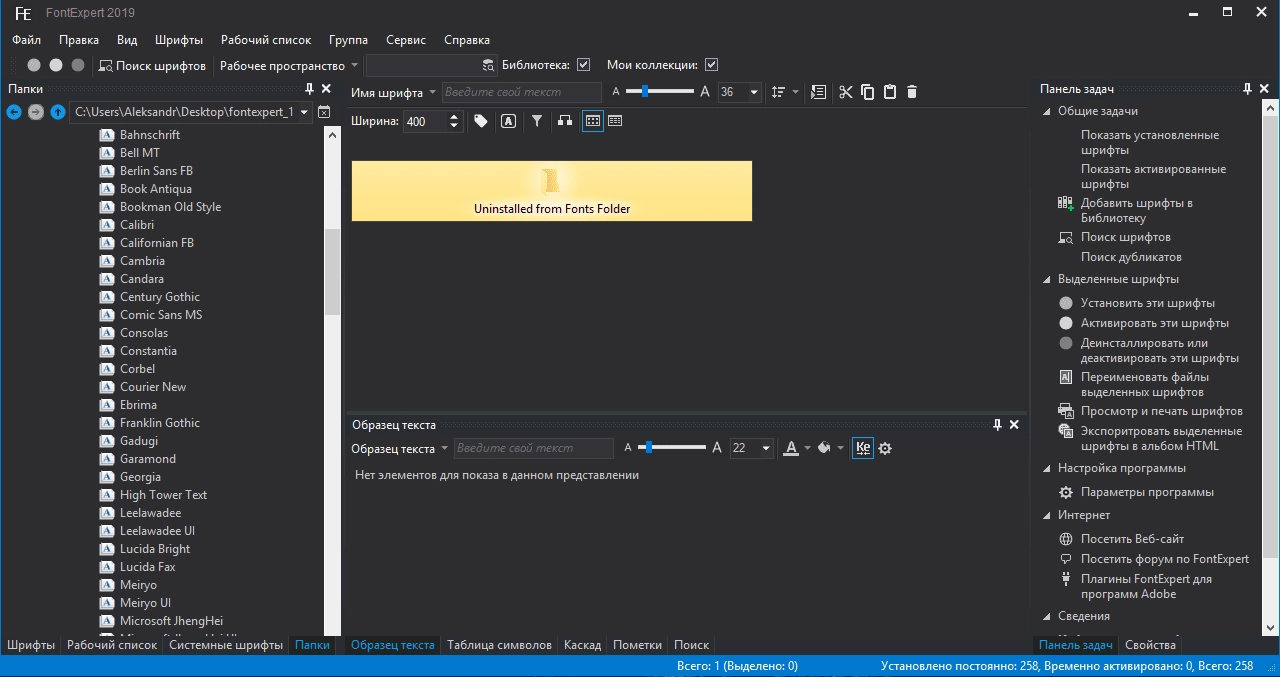This screenshot has width=1280, height=677.
Task: Pin the Образец текста panel
Action: point(997,425)
